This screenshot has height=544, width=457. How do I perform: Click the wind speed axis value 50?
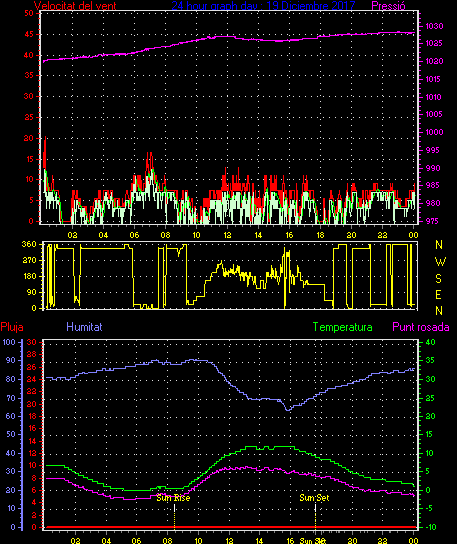[29, 13]
